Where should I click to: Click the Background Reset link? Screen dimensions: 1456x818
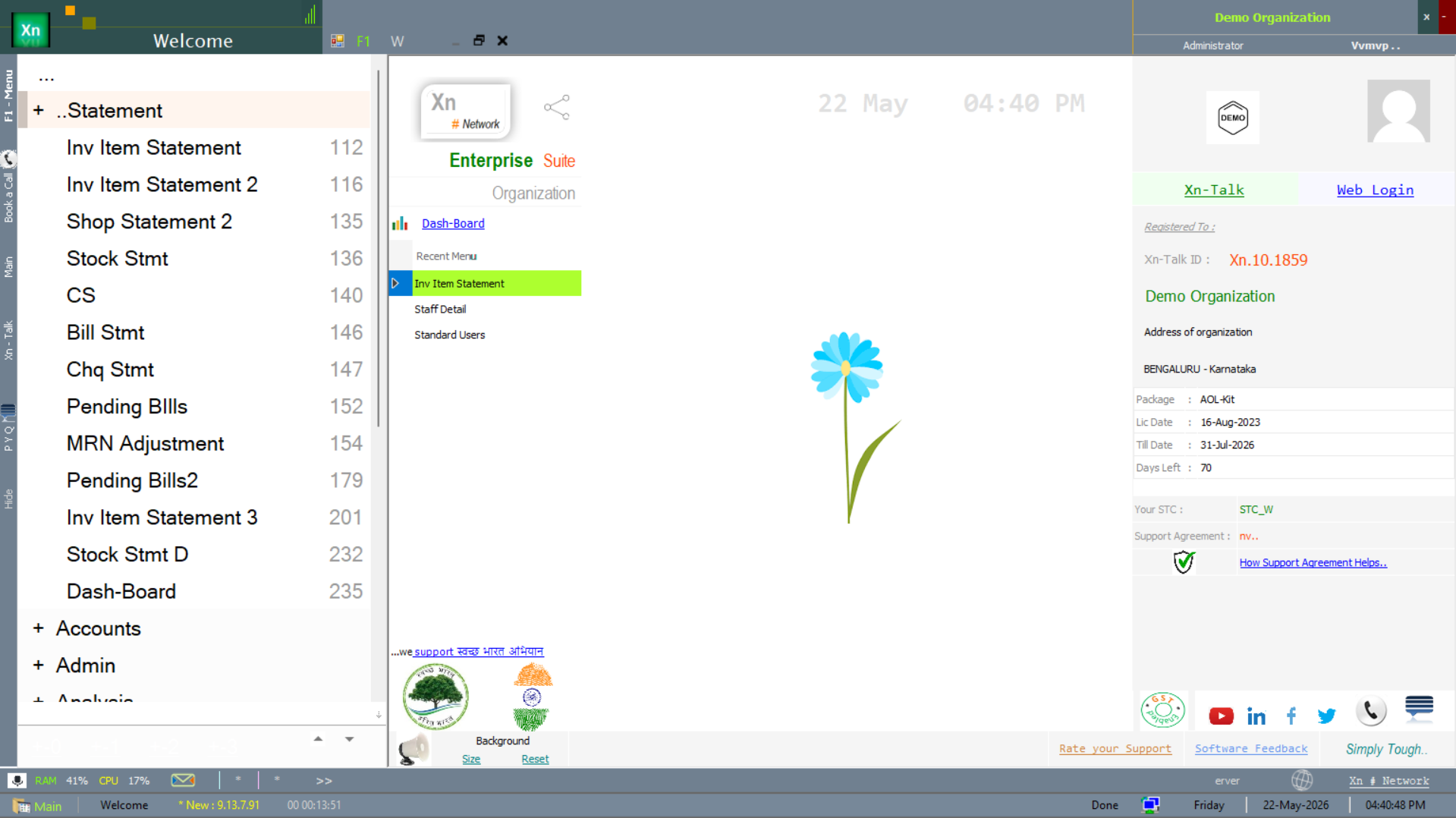pos(535,759)
